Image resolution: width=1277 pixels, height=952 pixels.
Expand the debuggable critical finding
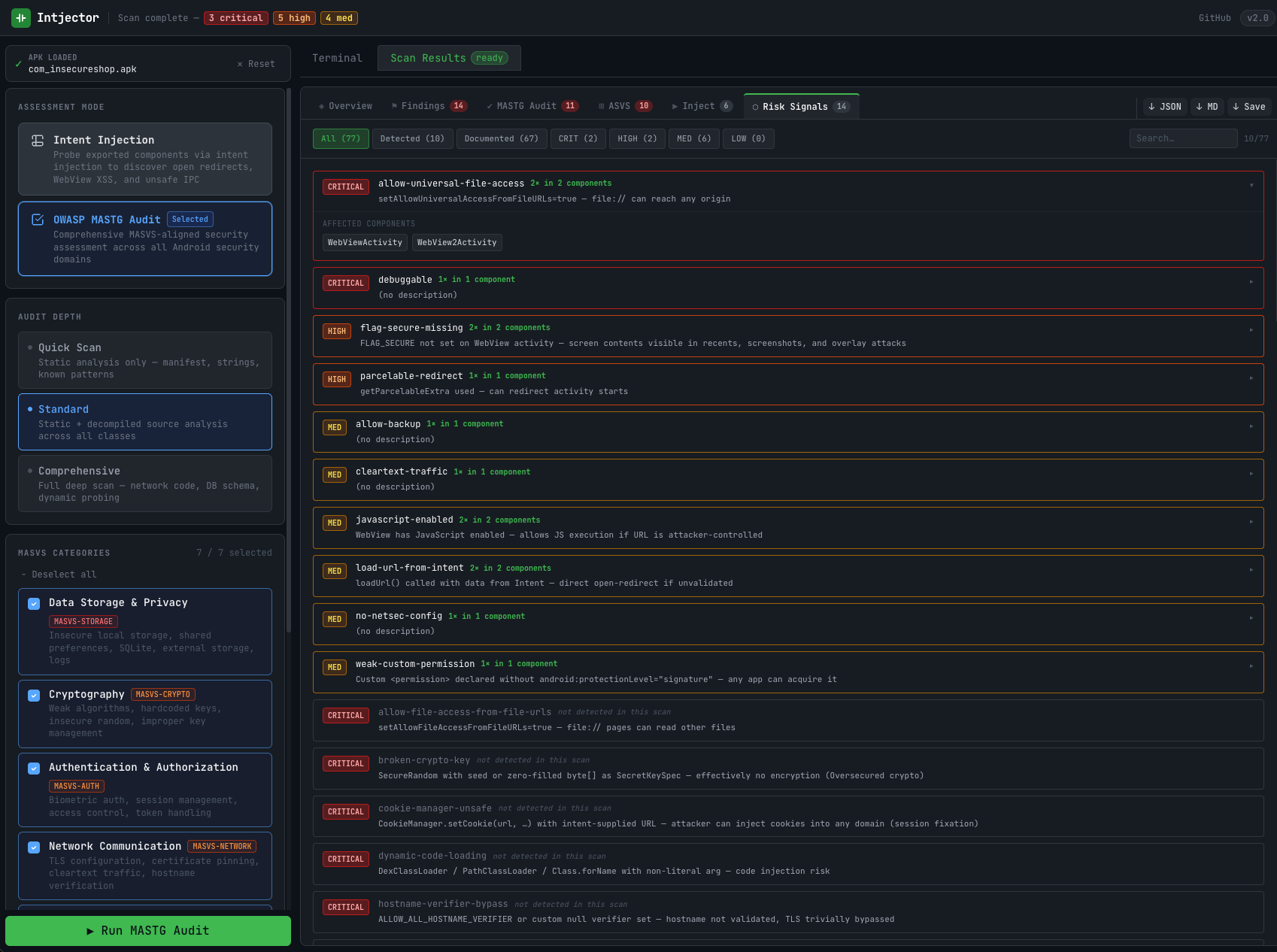point(1251,281)
